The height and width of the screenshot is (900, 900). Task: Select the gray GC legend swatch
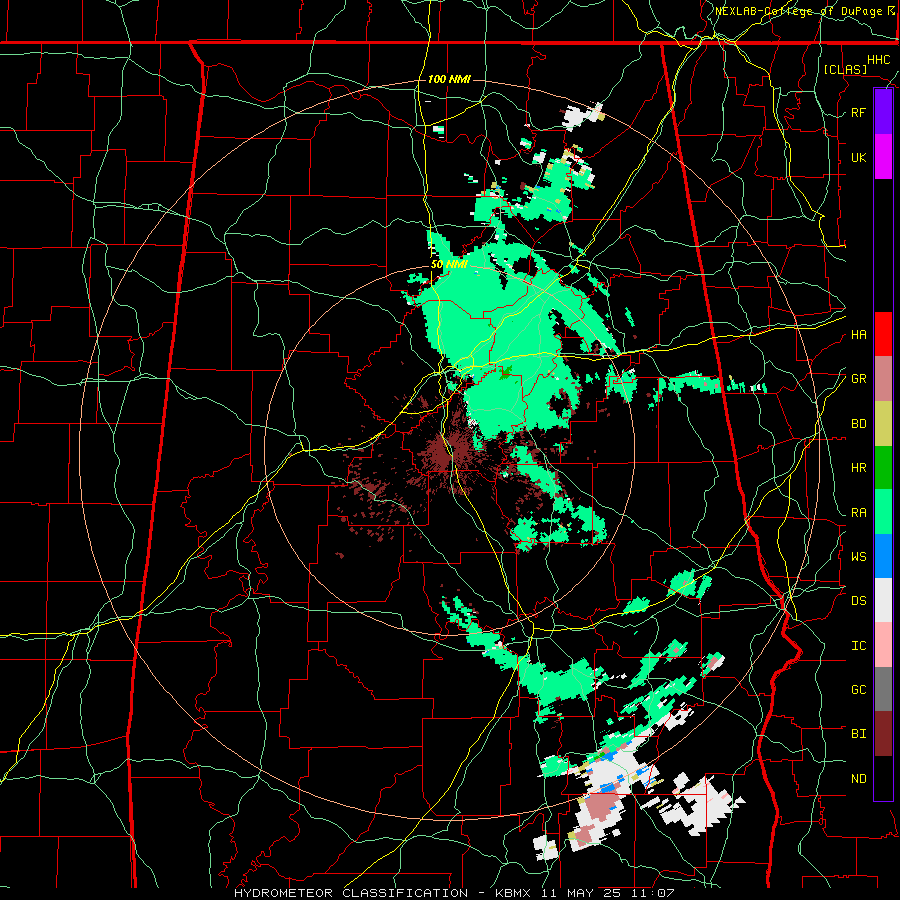click(x=883, y=689)
